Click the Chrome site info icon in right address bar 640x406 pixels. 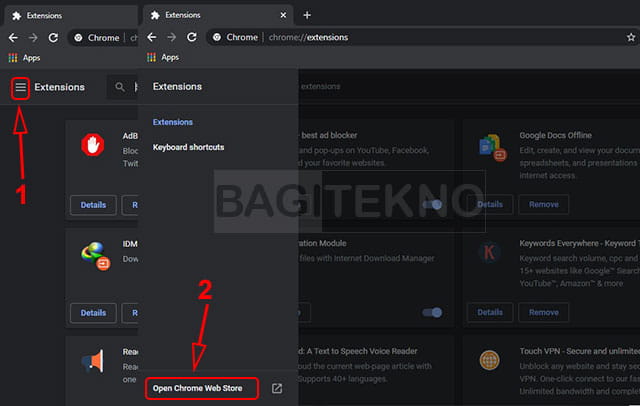click(217, 38)
